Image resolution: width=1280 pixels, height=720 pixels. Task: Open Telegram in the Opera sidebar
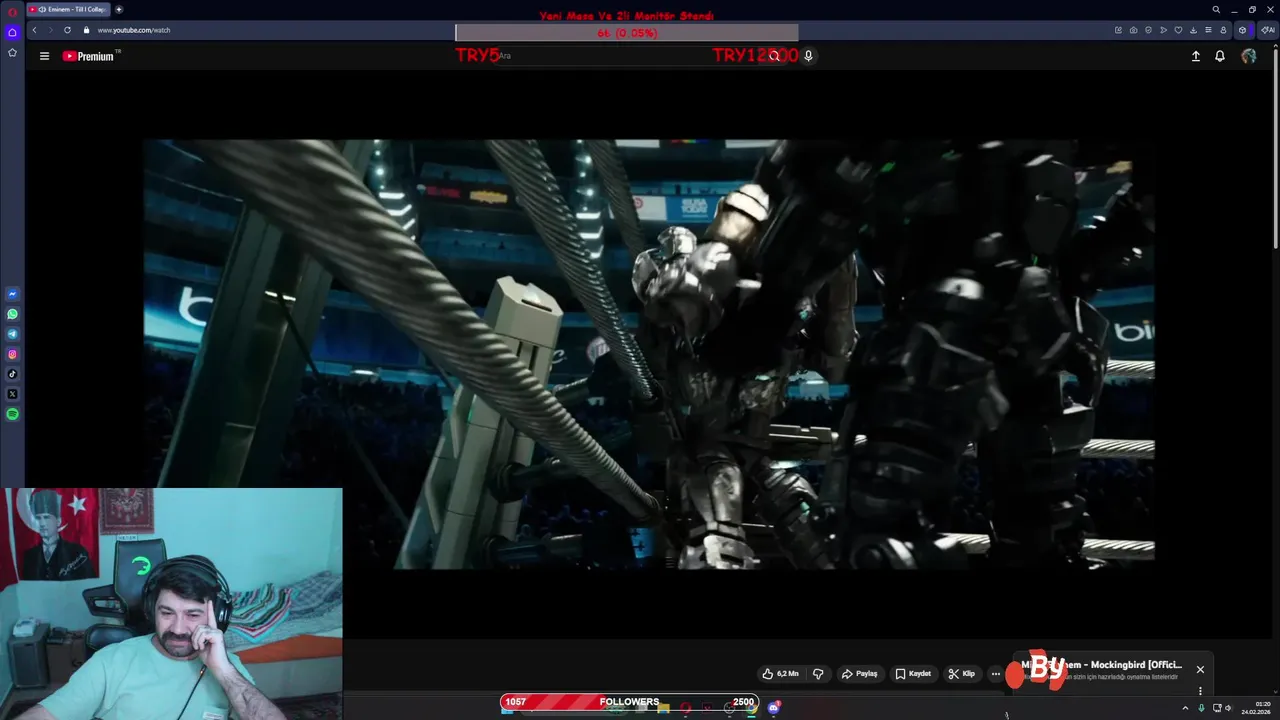tap(12, 334)
